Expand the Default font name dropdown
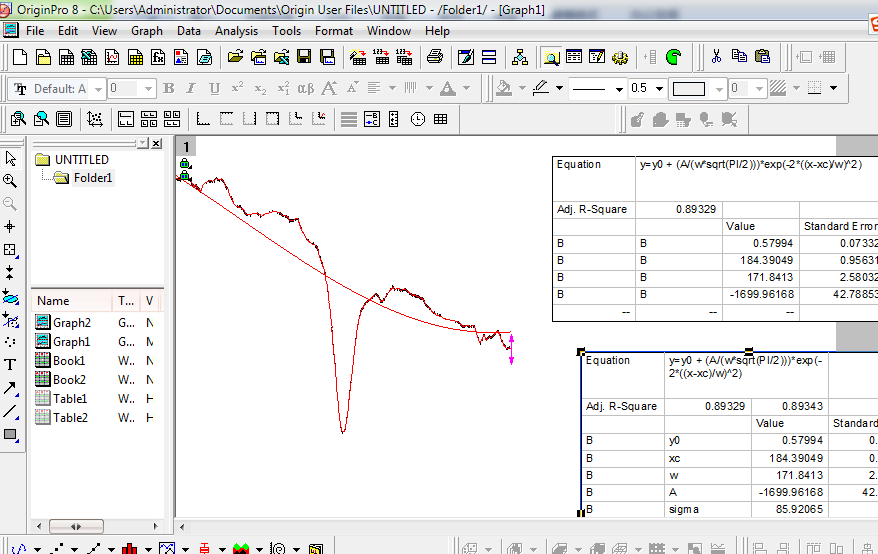 click(x=97, y=89)
